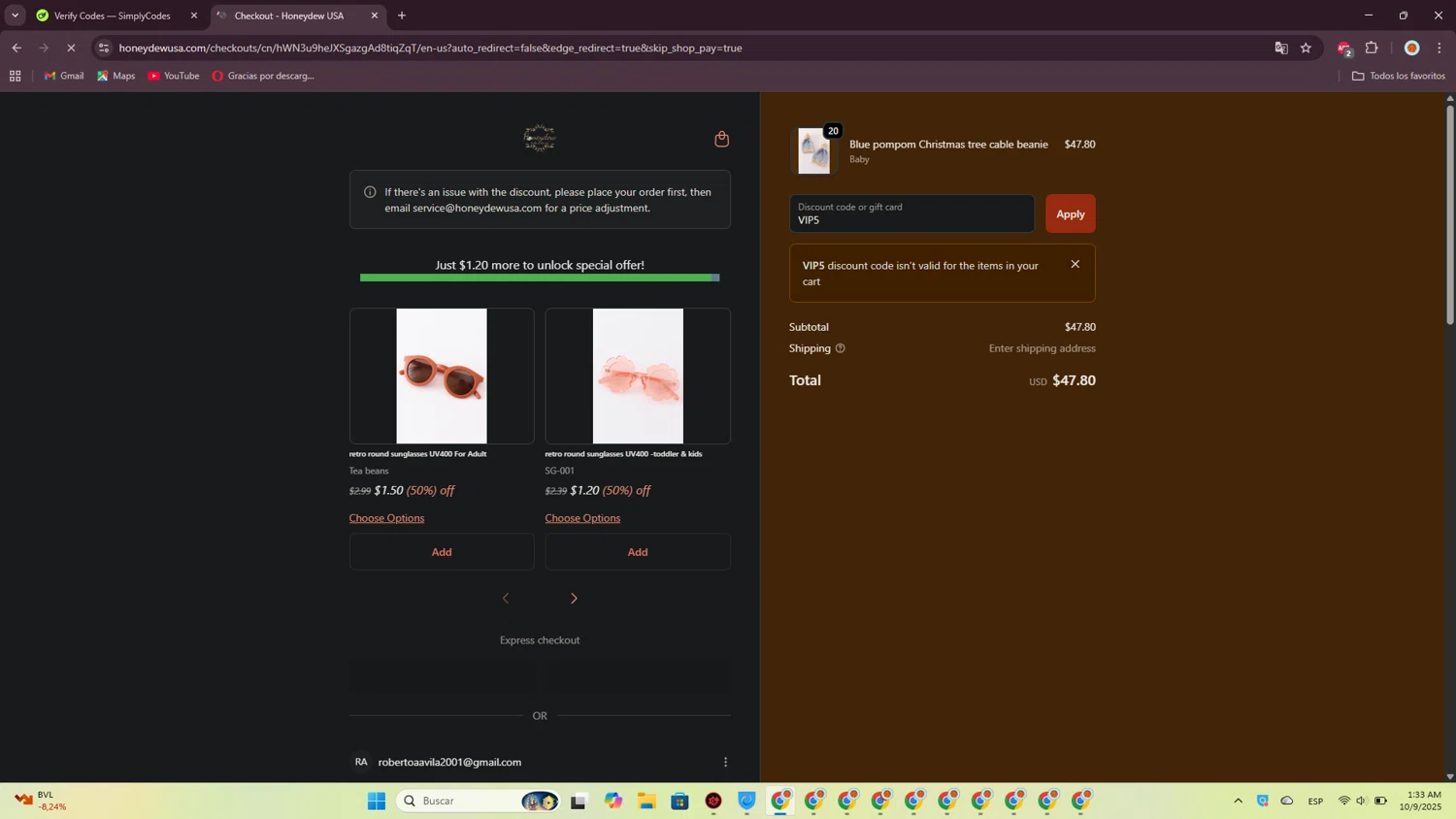The height and width of the screenshot is (819, 1456).
Task: View site information icon in address bar
Action: point(104,48)
